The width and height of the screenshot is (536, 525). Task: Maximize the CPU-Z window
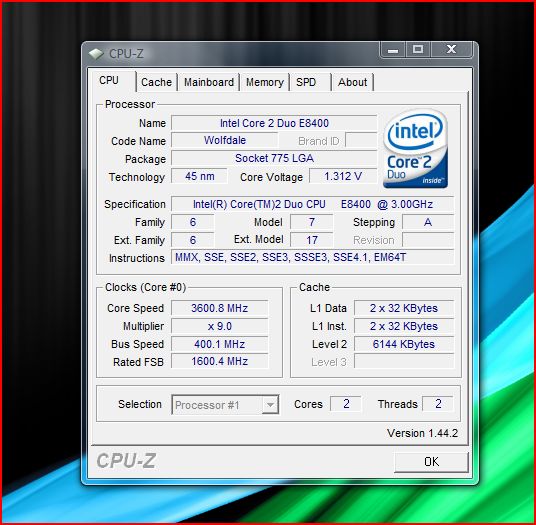pyautogui.click(x=418, y=50)
